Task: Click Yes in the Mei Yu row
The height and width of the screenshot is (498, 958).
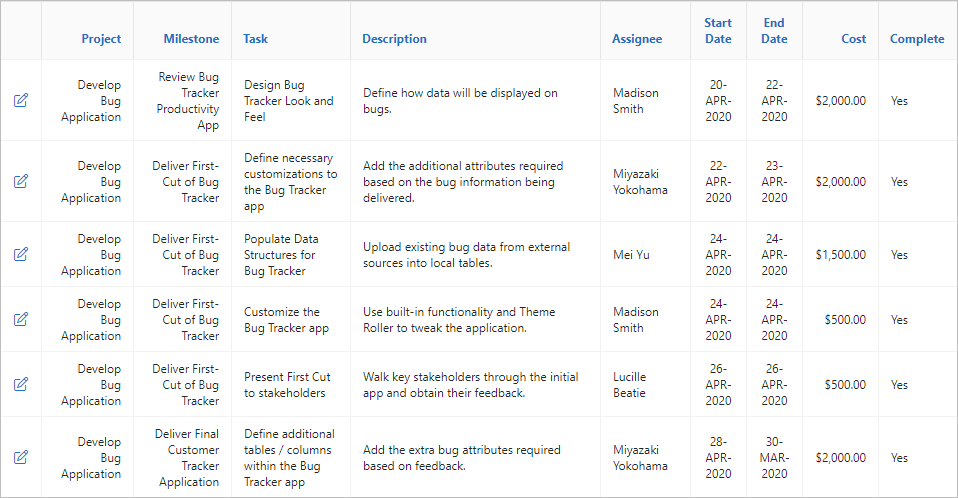Action: click(x=899, y=255)
